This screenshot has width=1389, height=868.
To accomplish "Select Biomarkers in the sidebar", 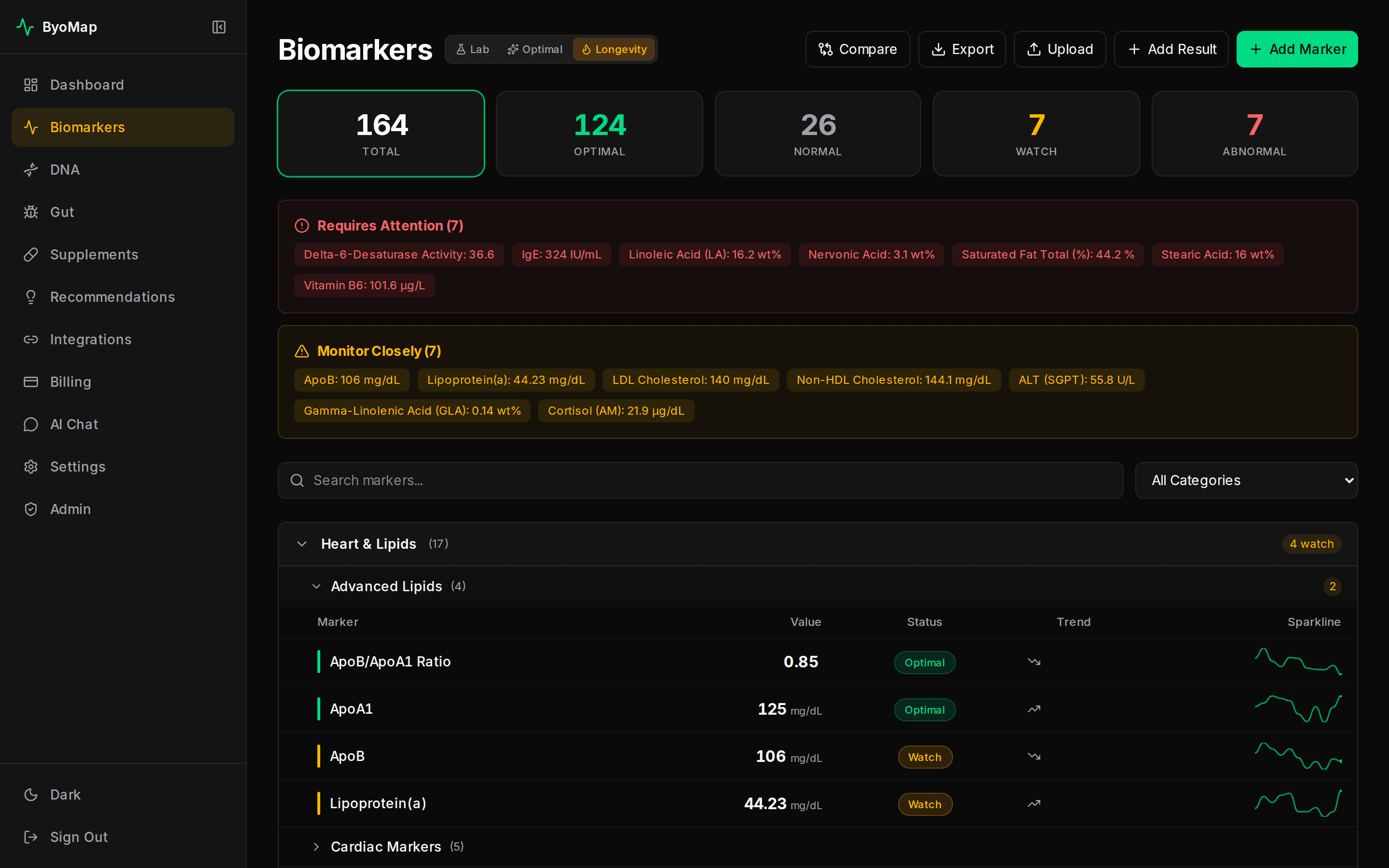I will (x=87, y=127).
